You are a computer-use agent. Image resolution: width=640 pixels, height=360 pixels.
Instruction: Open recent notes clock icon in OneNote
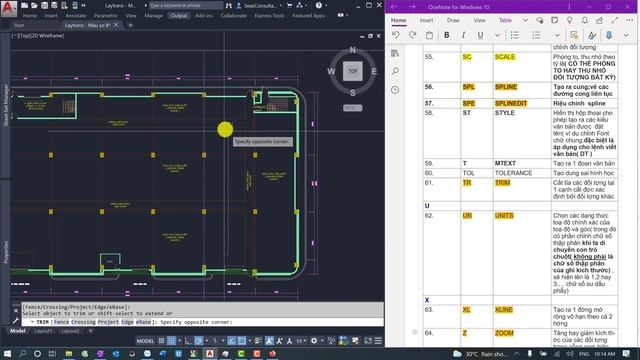point(395,90)
